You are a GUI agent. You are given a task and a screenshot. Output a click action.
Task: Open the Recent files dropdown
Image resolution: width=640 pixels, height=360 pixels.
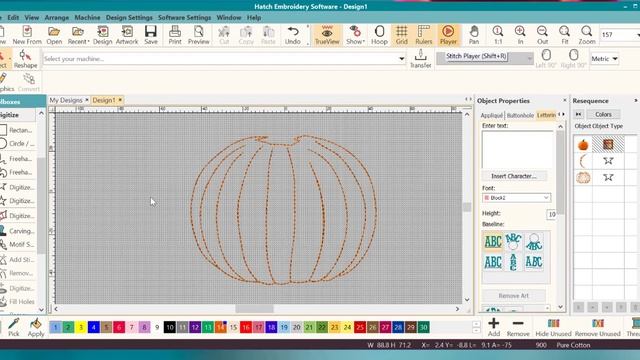[x=78, y=35]
